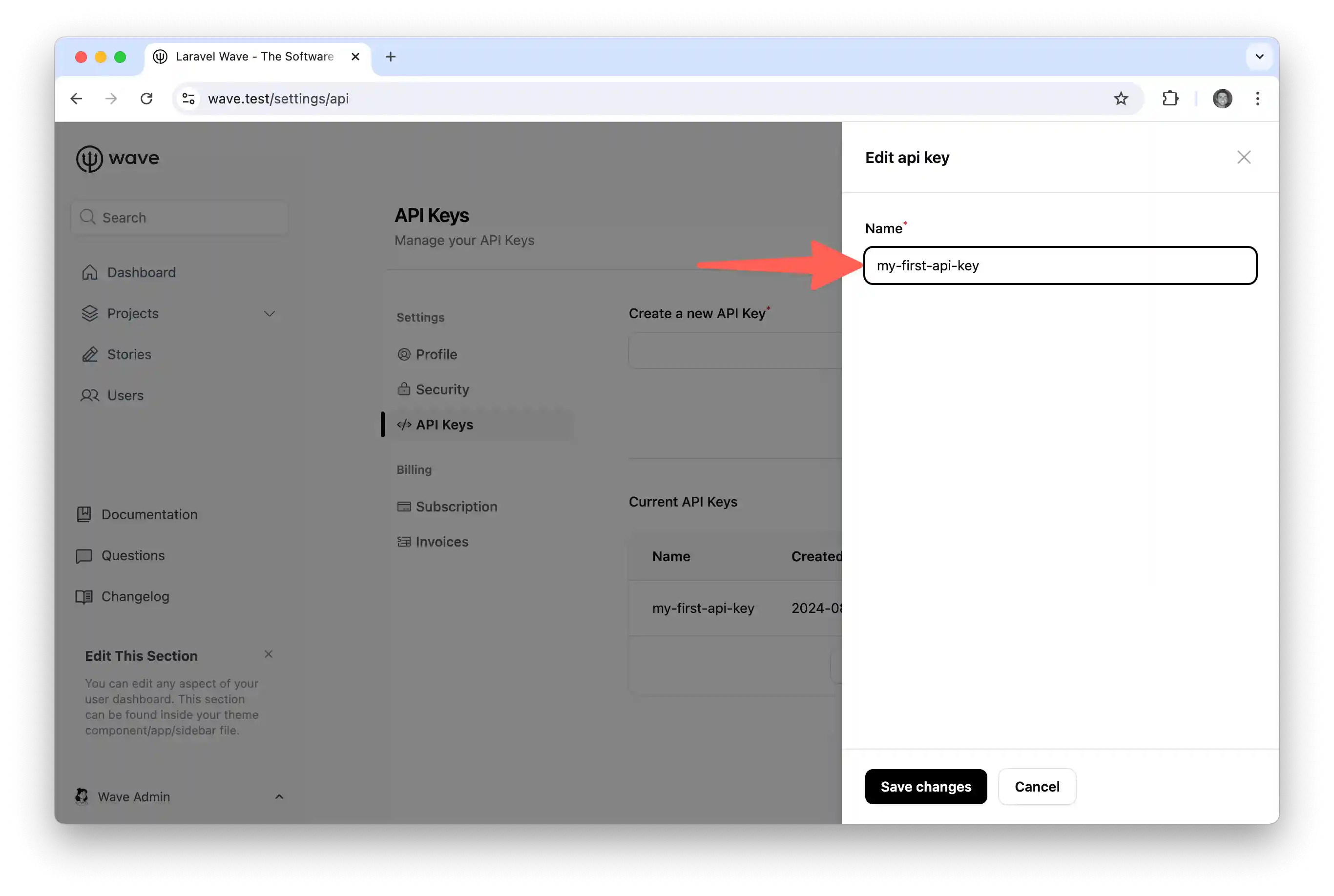This screenshot has height=896, width=1334.
Task: Cancel editing the api key
Action: pos(1037,787)
